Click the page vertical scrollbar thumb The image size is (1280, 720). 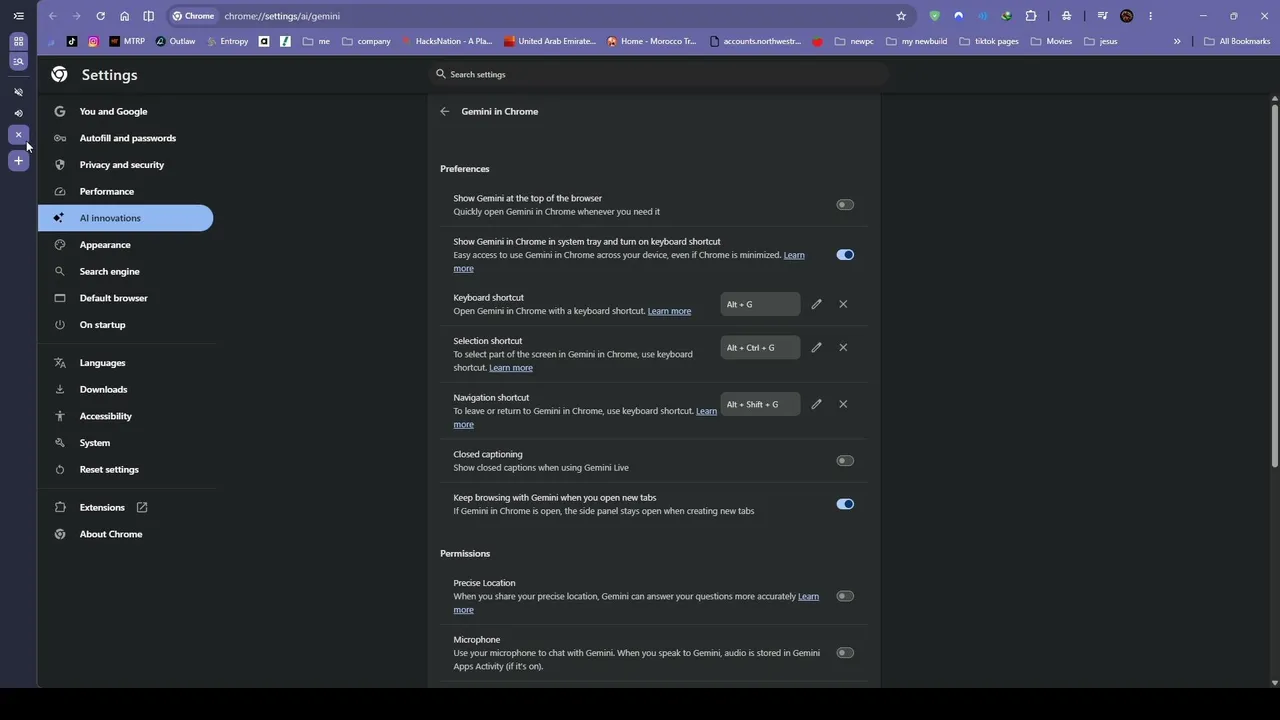click(1275, 284)
